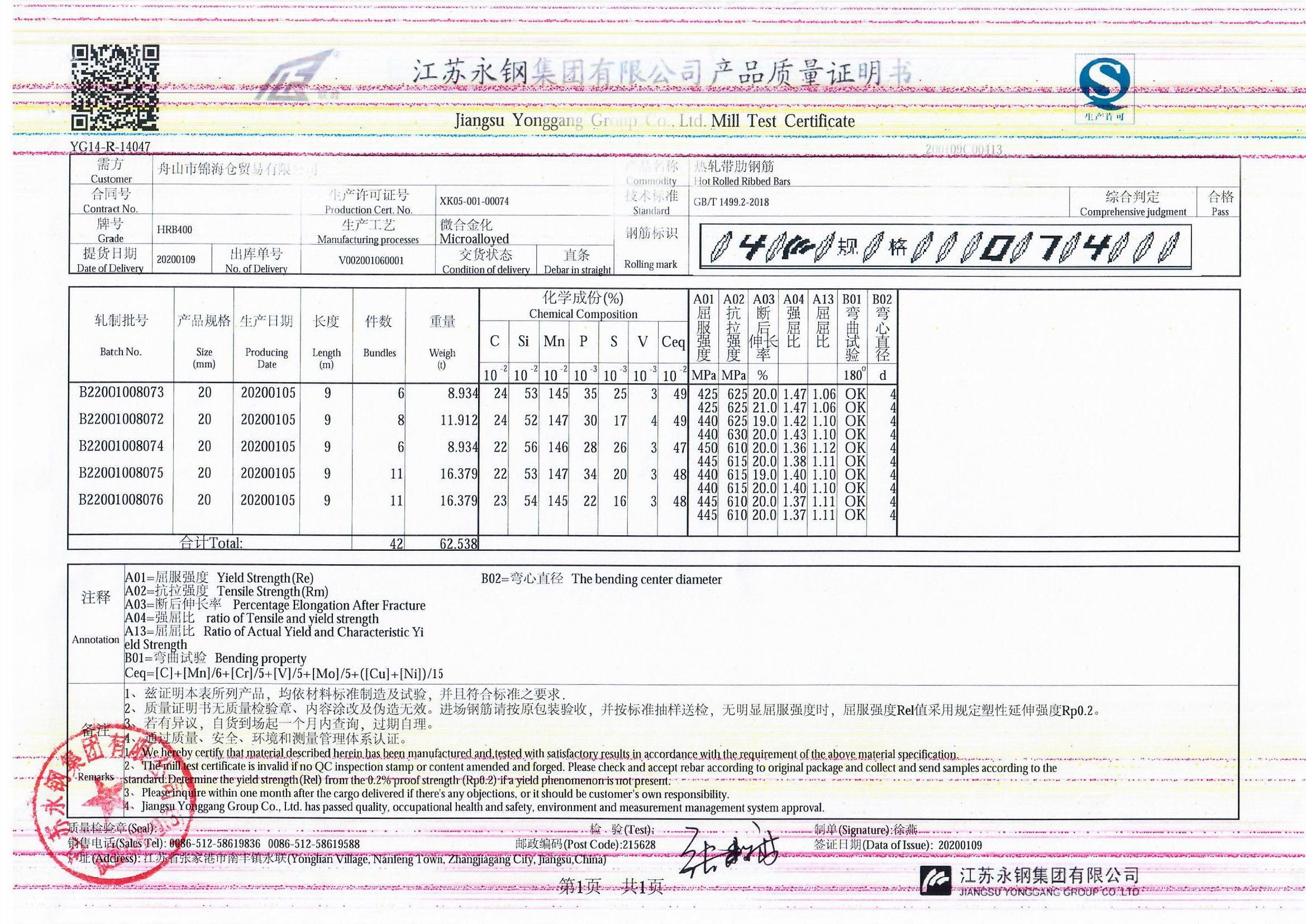Screen dimensions: 1306x924
Task: Click the weight 11.912 in batch B22001008072
Action: pos(459,421)
